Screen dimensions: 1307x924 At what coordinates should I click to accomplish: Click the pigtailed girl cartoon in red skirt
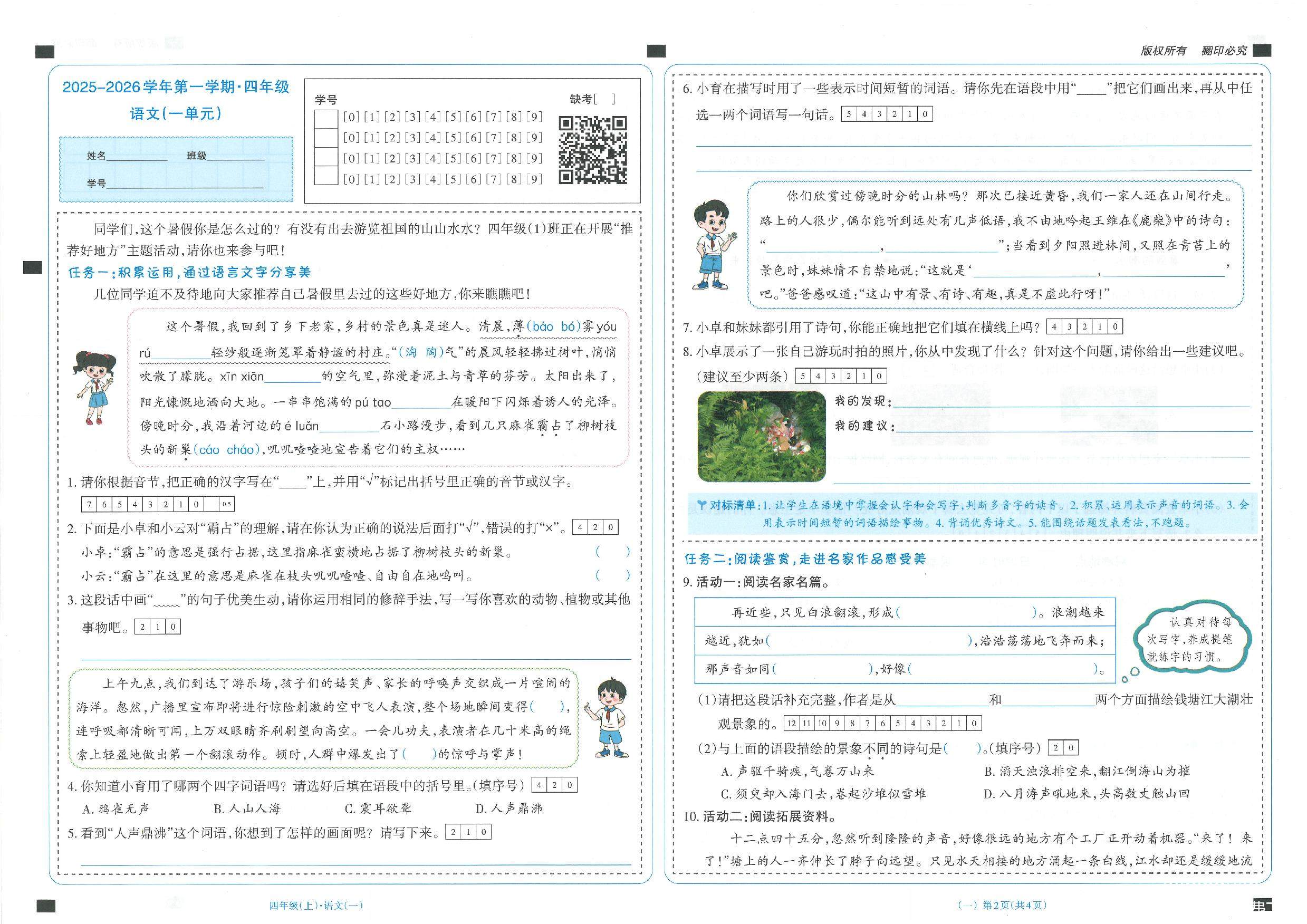tap(94, 387)
